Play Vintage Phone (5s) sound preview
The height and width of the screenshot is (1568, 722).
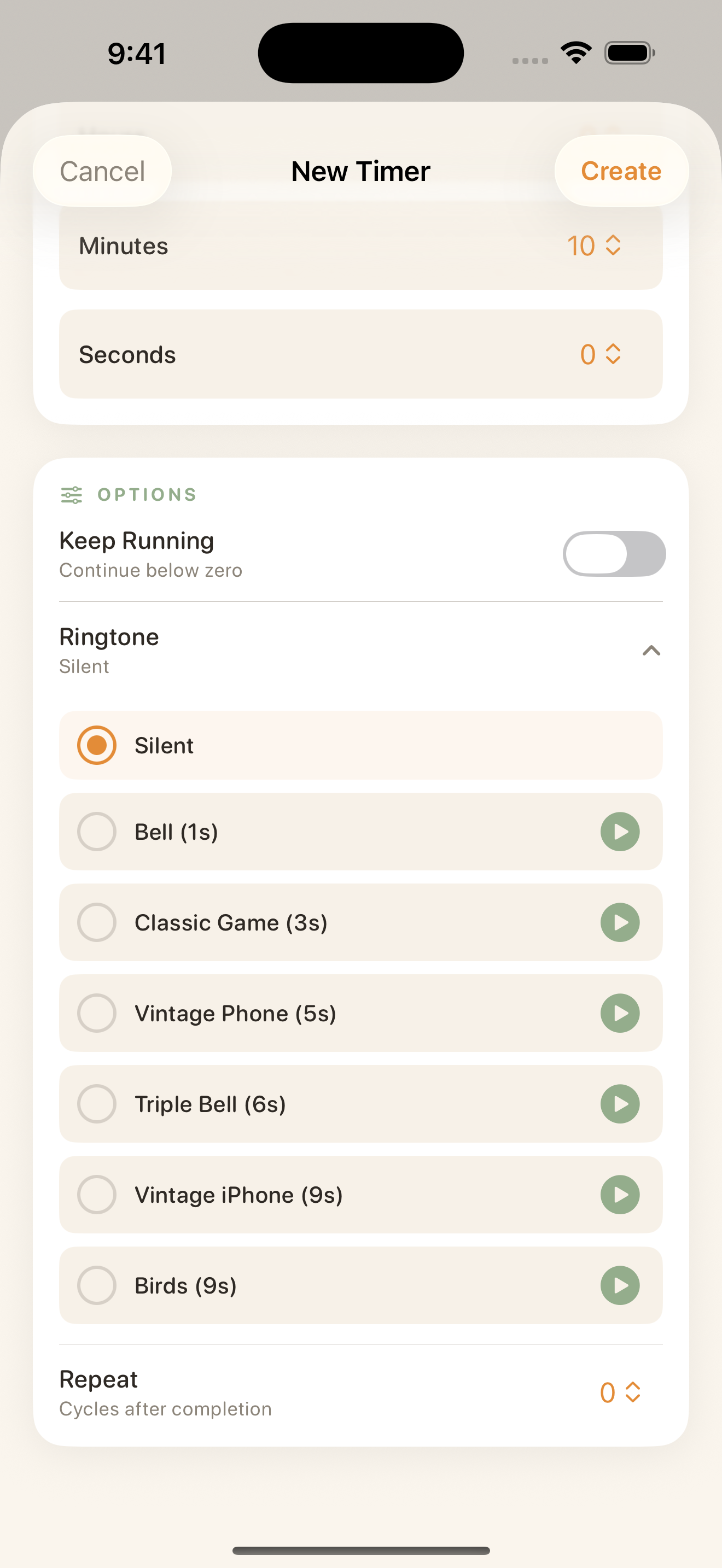click(x=620, y=1013)
